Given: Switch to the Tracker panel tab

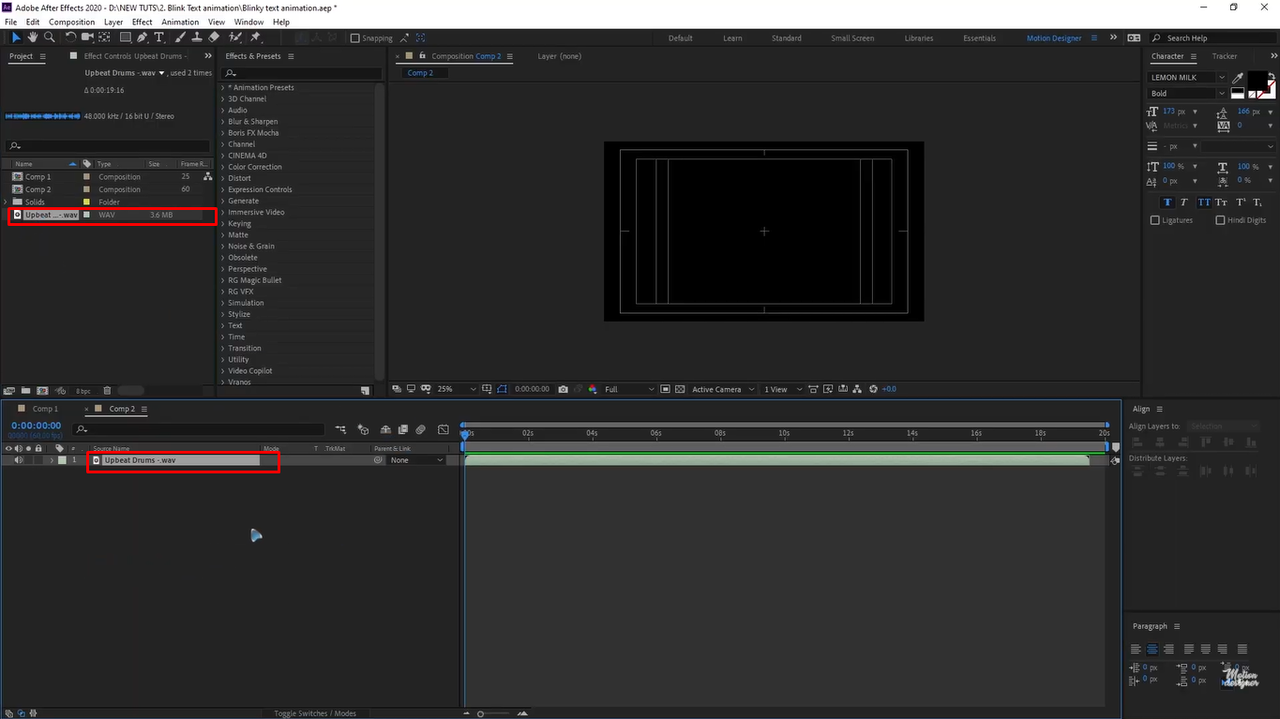Looking at the screenshot, I should [x=1224, y=56].
